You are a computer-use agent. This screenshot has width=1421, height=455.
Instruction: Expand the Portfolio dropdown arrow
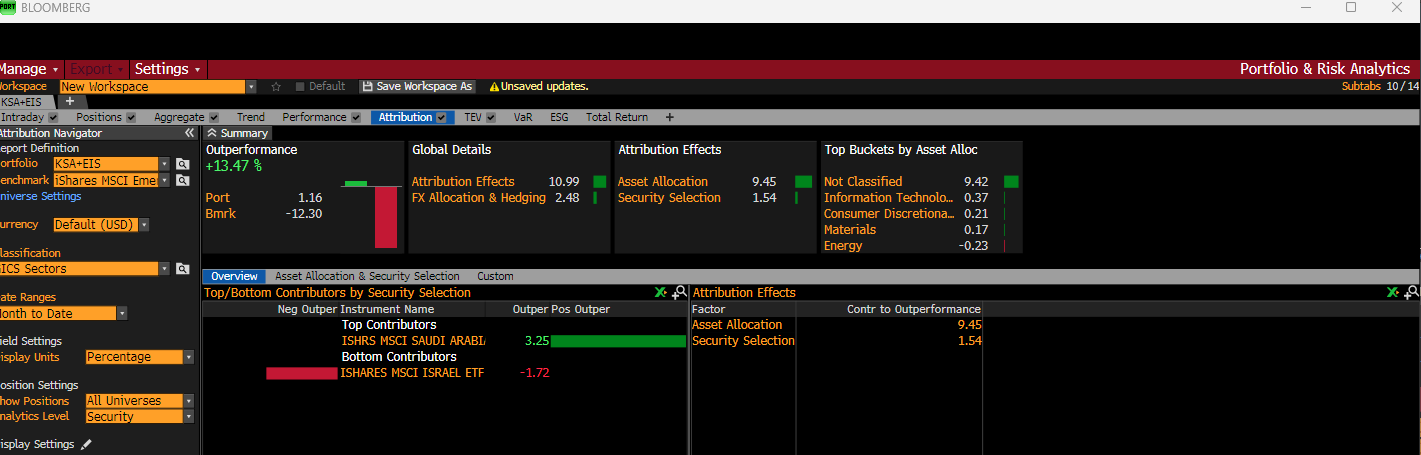click(165, 164)
